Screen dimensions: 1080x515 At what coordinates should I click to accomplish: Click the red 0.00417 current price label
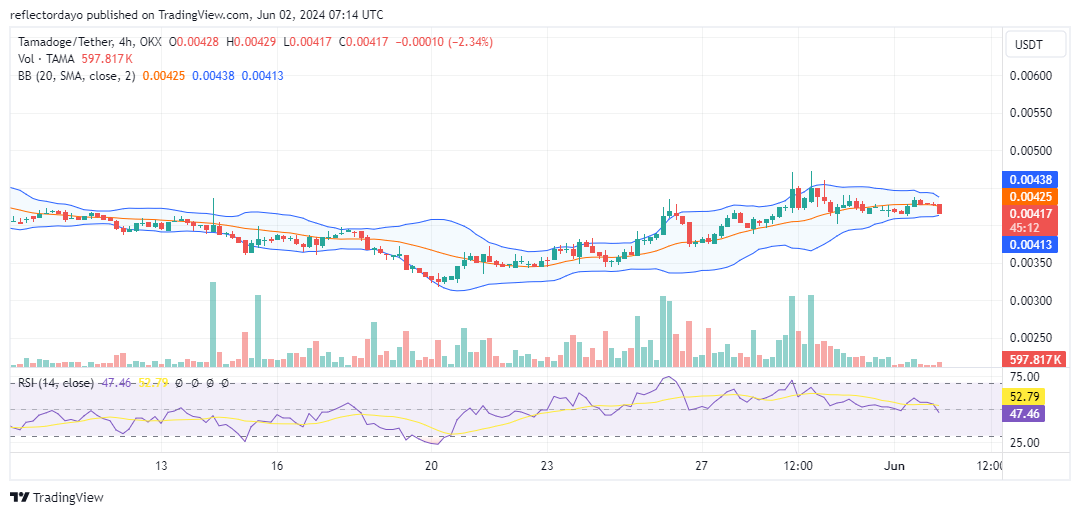(1032, 213)
